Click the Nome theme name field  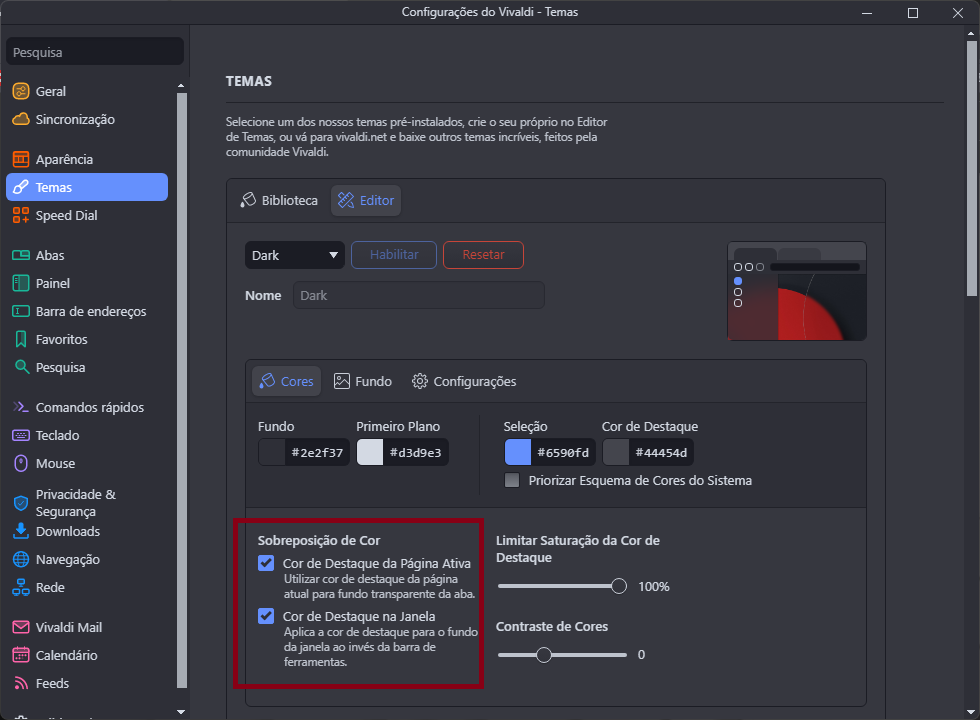419,295
